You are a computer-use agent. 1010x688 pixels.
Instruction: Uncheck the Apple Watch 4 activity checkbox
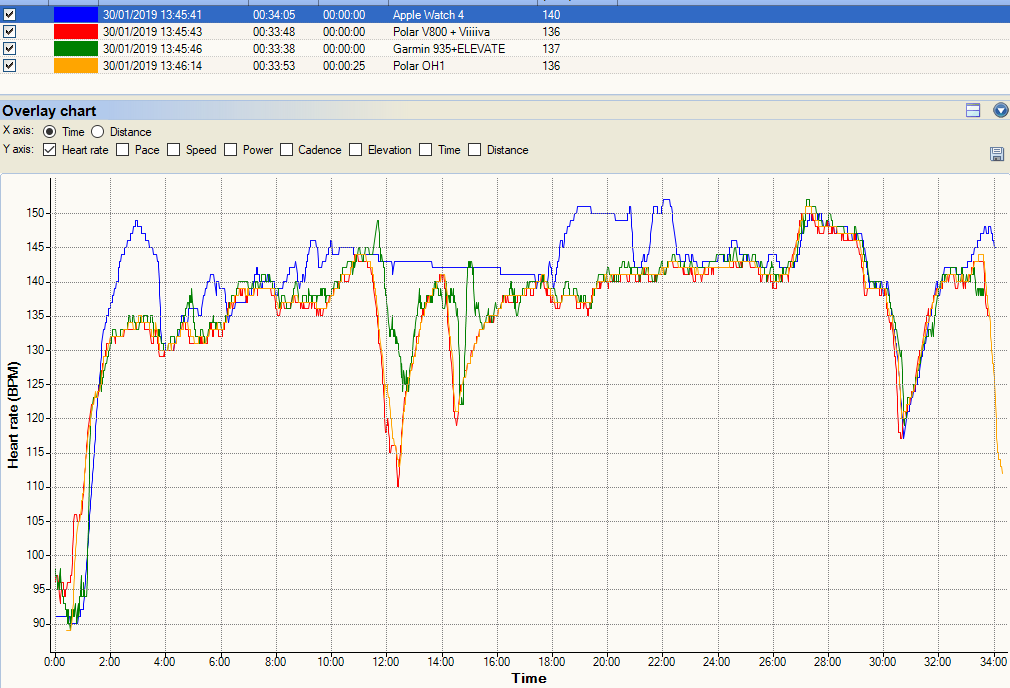click(10, 15)
